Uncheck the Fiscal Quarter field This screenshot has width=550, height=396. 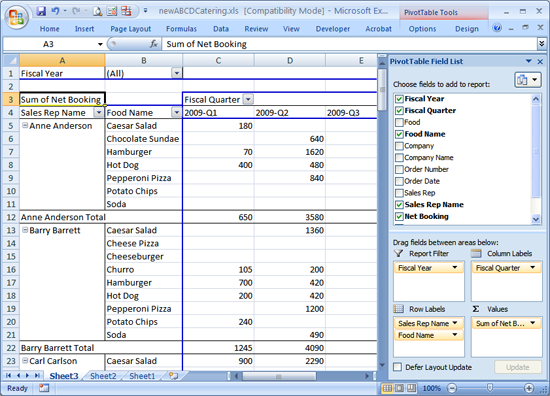coord(399,111)
